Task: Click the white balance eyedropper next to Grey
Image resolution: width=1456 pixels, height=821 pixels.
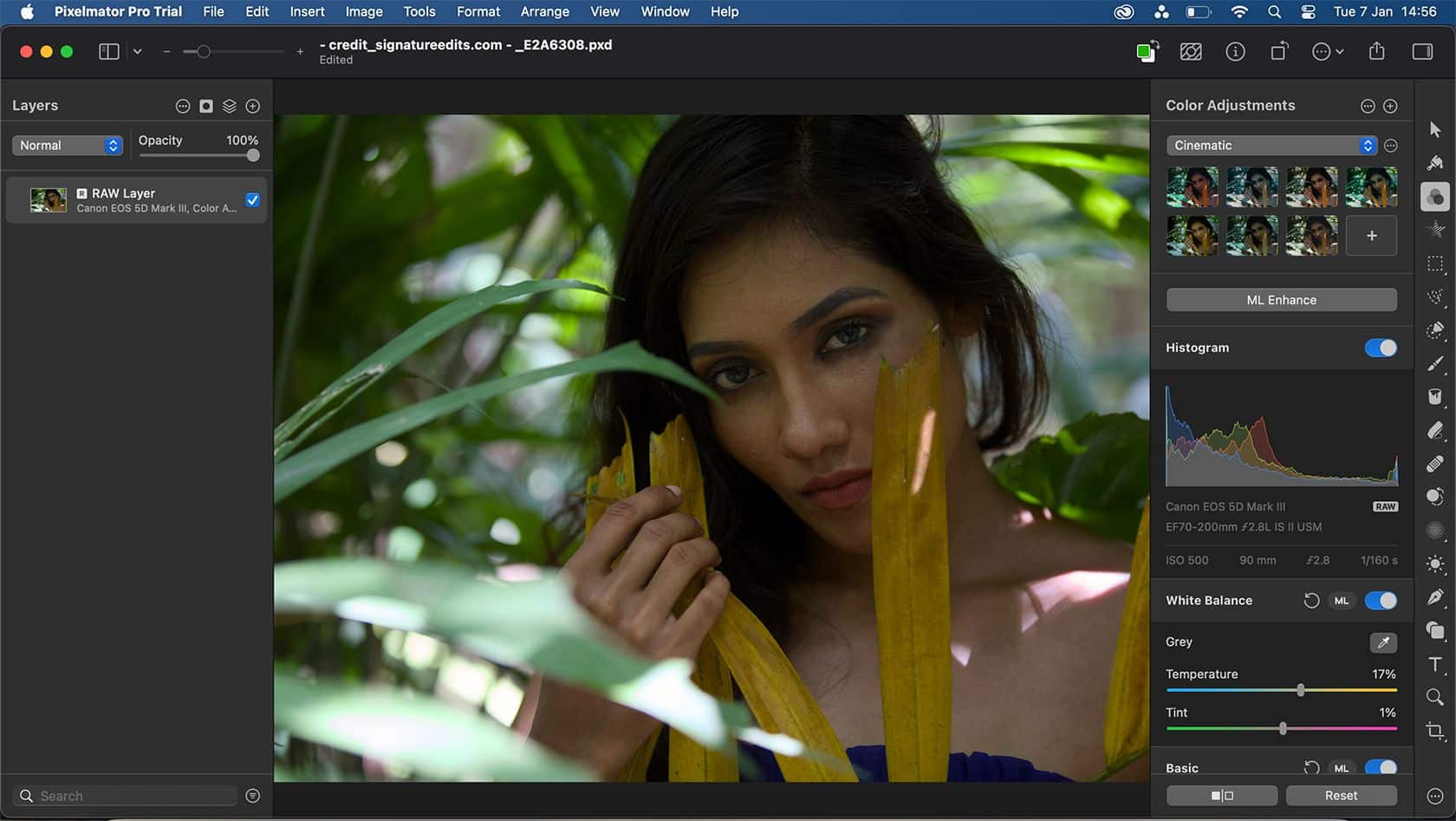Action: [x=1383, y=642]
